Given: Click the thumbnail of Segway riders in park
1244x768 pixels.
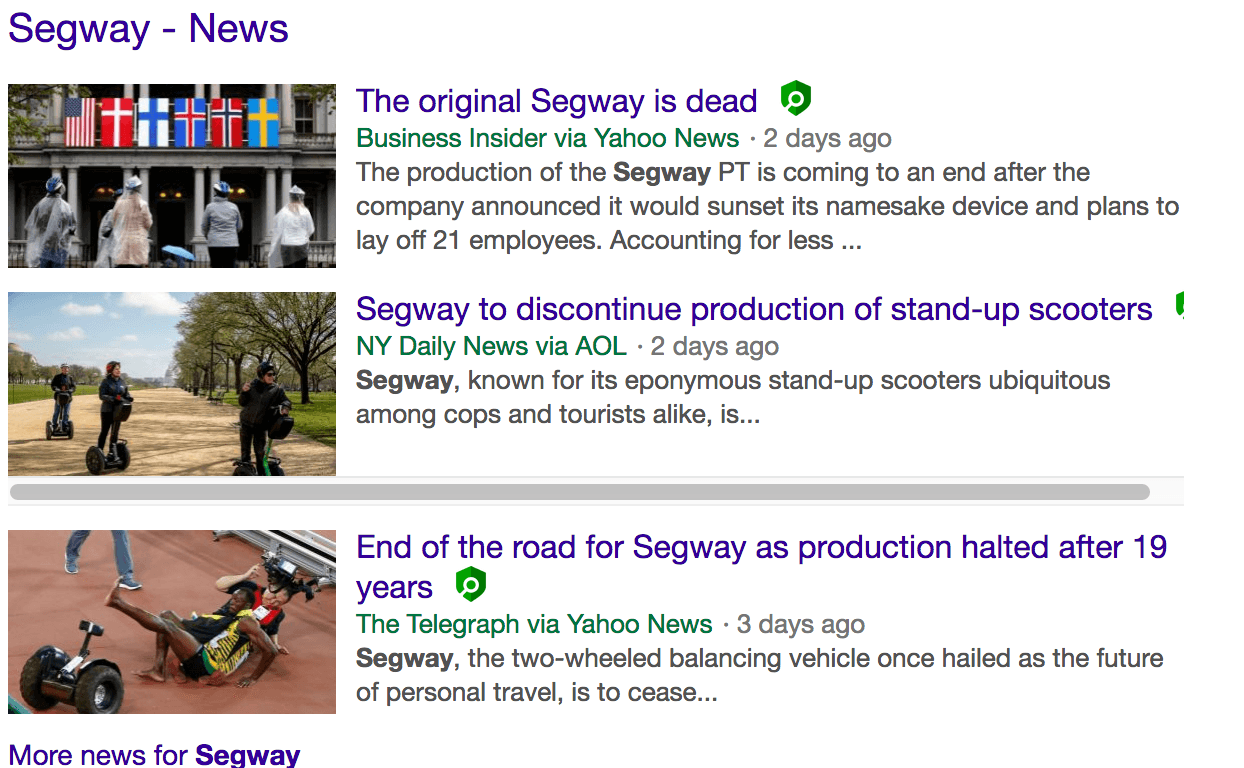Looking at the screenshot, I should click(172, 384).
